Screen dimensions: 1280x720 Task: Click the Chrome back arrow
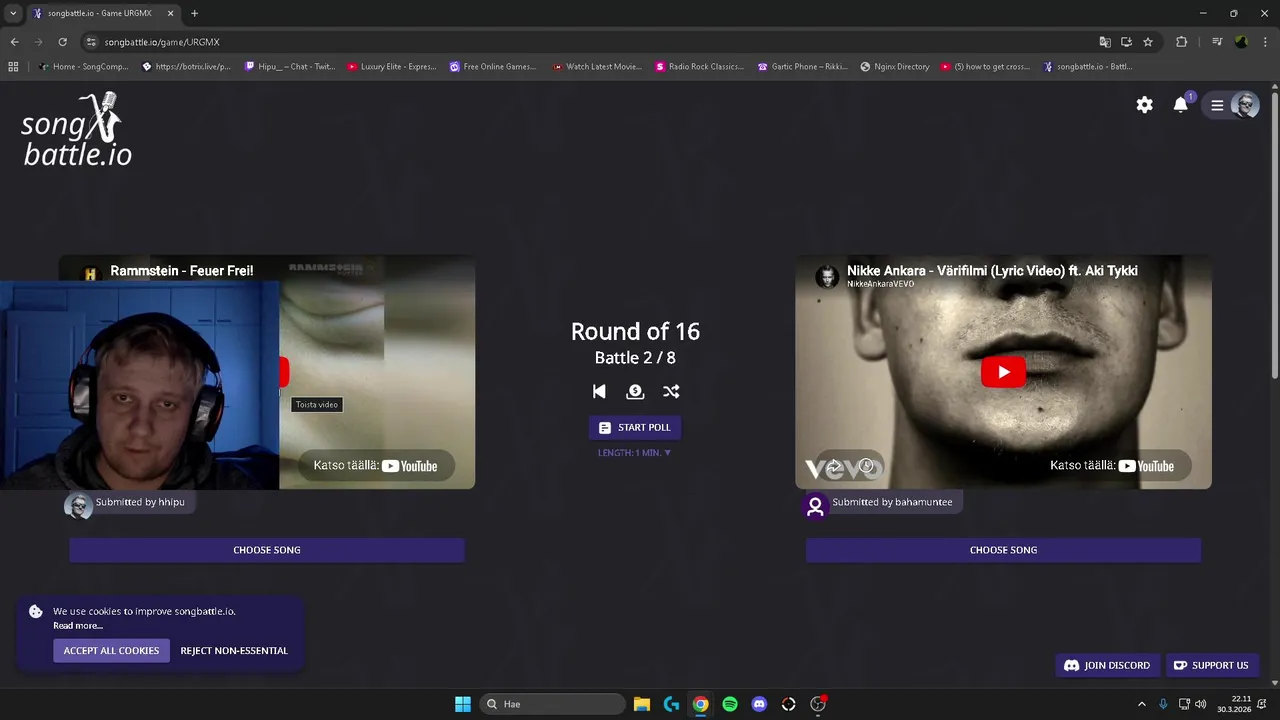click(14, 42)
